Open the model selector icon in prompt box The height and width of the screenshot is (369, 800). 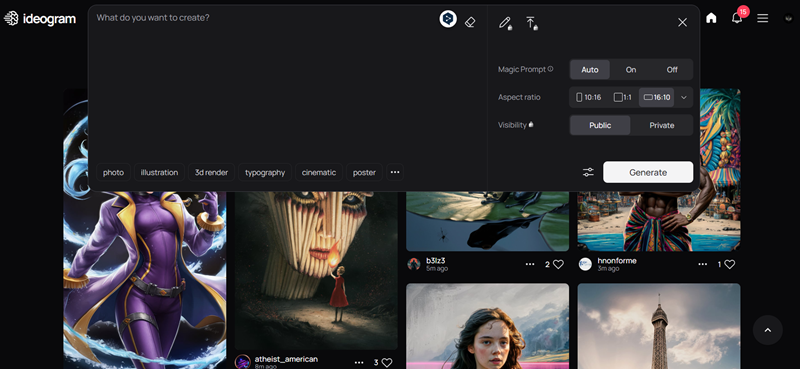[448, 19]
